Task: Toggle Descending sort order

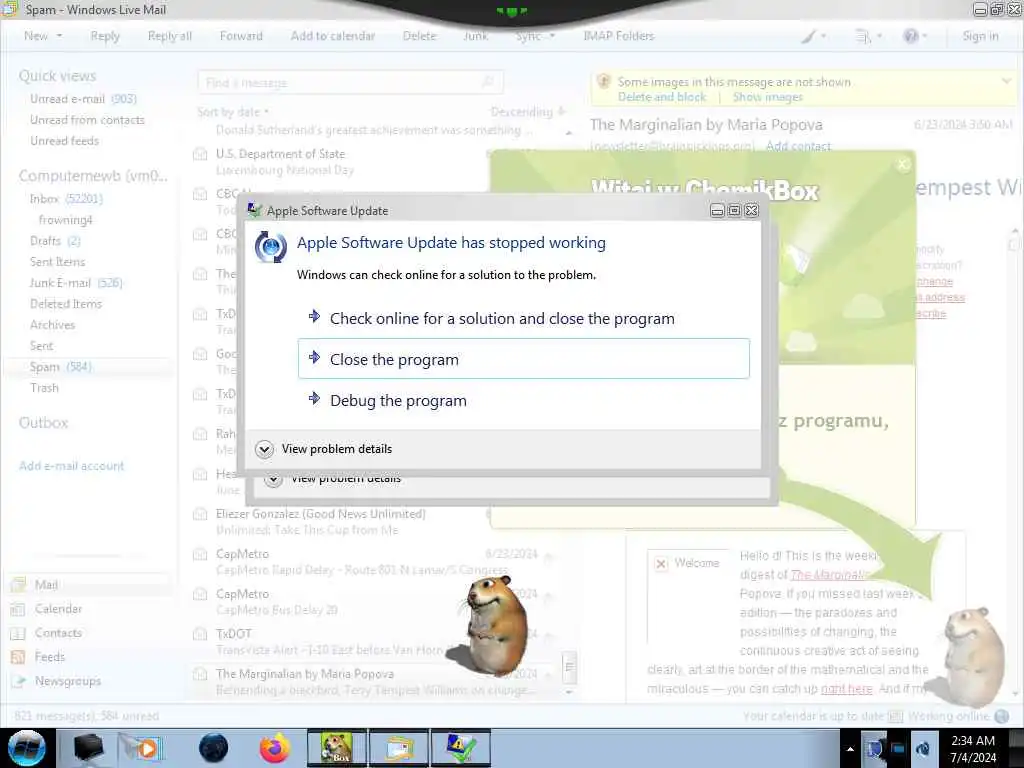Action: pos(528,112)
